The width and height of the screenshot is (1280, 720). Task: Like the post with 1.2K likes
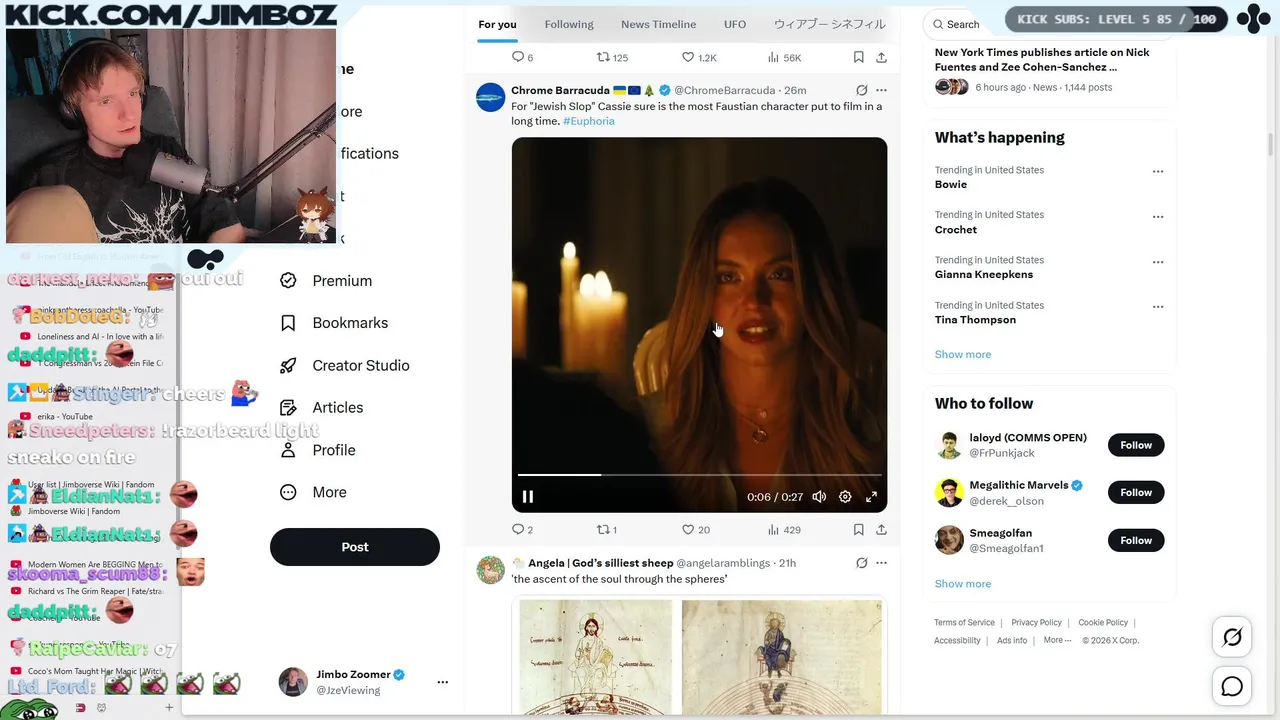pyautogui.click(x=699, y=57)
